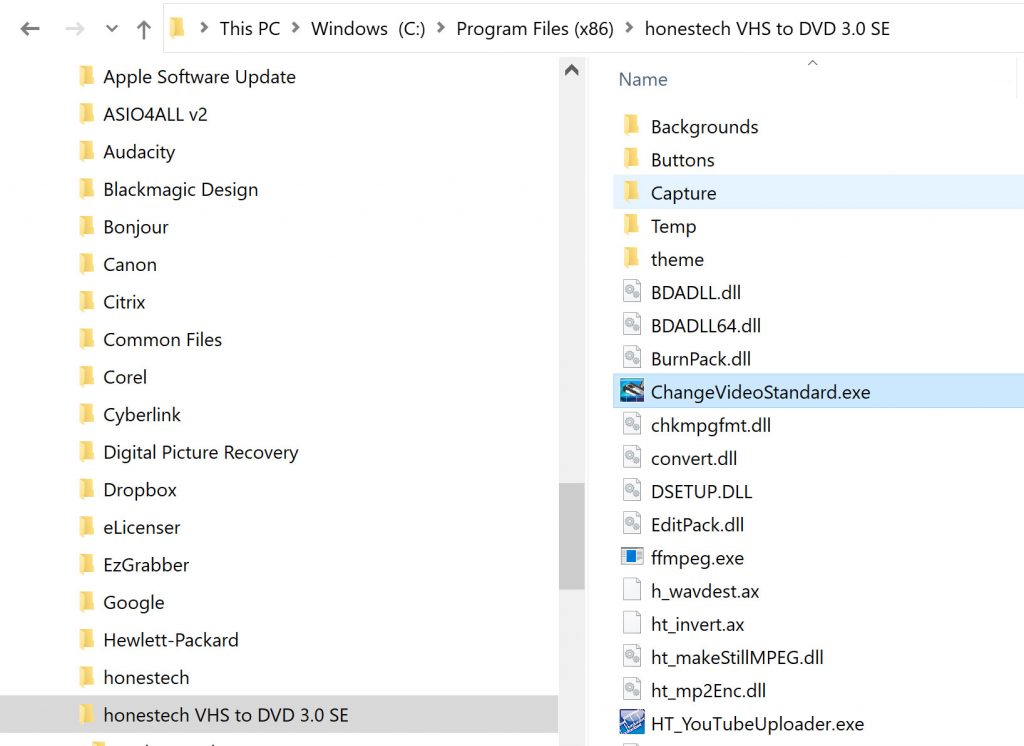The height and width of the screenshot is (746, 1024).
Task: Select the h_wavdest.ax file icon
Action: (x=631, y=590)
